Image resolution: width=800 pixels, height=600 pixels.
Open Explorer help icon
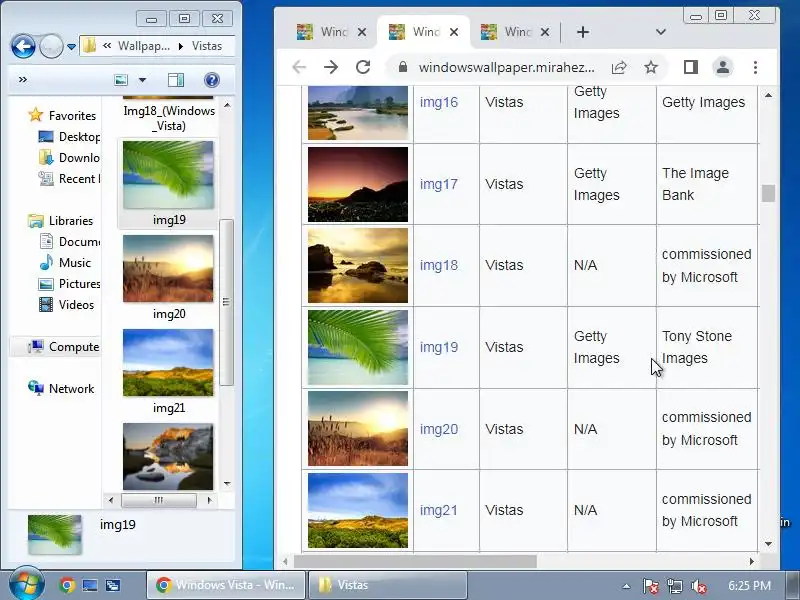click(x=212, y=80)
